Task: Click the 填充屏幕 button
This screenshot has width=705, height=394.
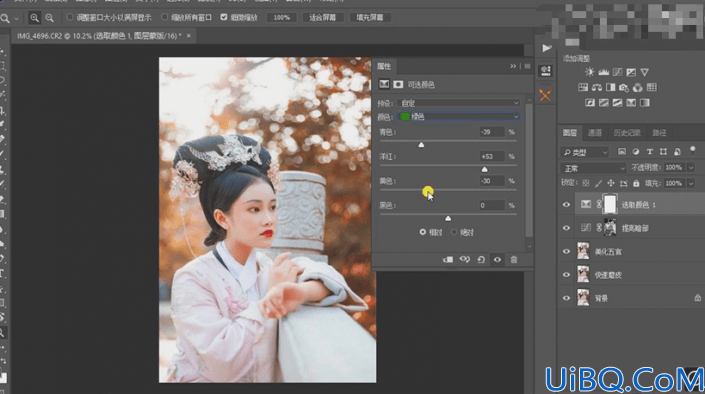Action: click(x=370, y=18)
